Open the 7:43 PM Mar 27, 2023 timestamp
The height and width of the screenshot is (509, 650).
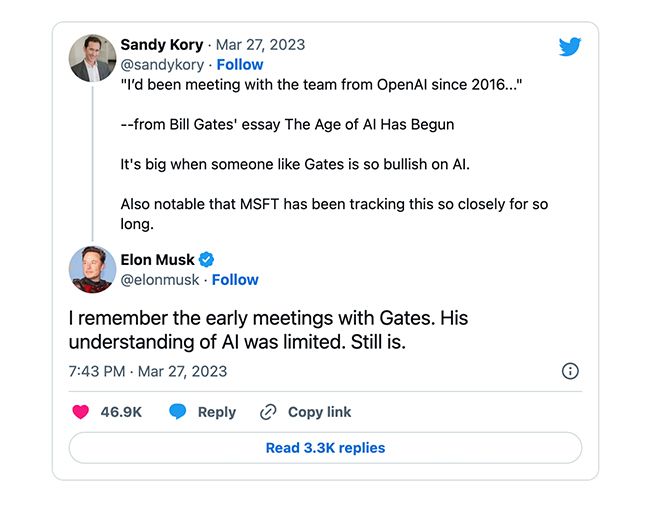click(x=148, y=371)
